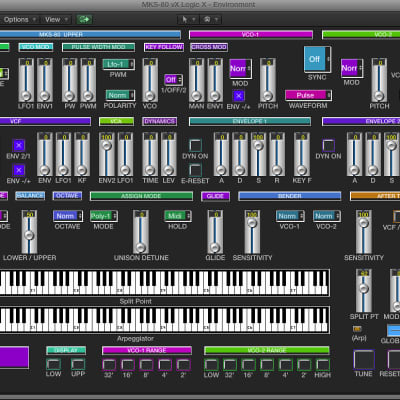
Task: Toggle the ENV -/+ checkbox under VCO-1 MOD
Action: click(x=239, y=96)
